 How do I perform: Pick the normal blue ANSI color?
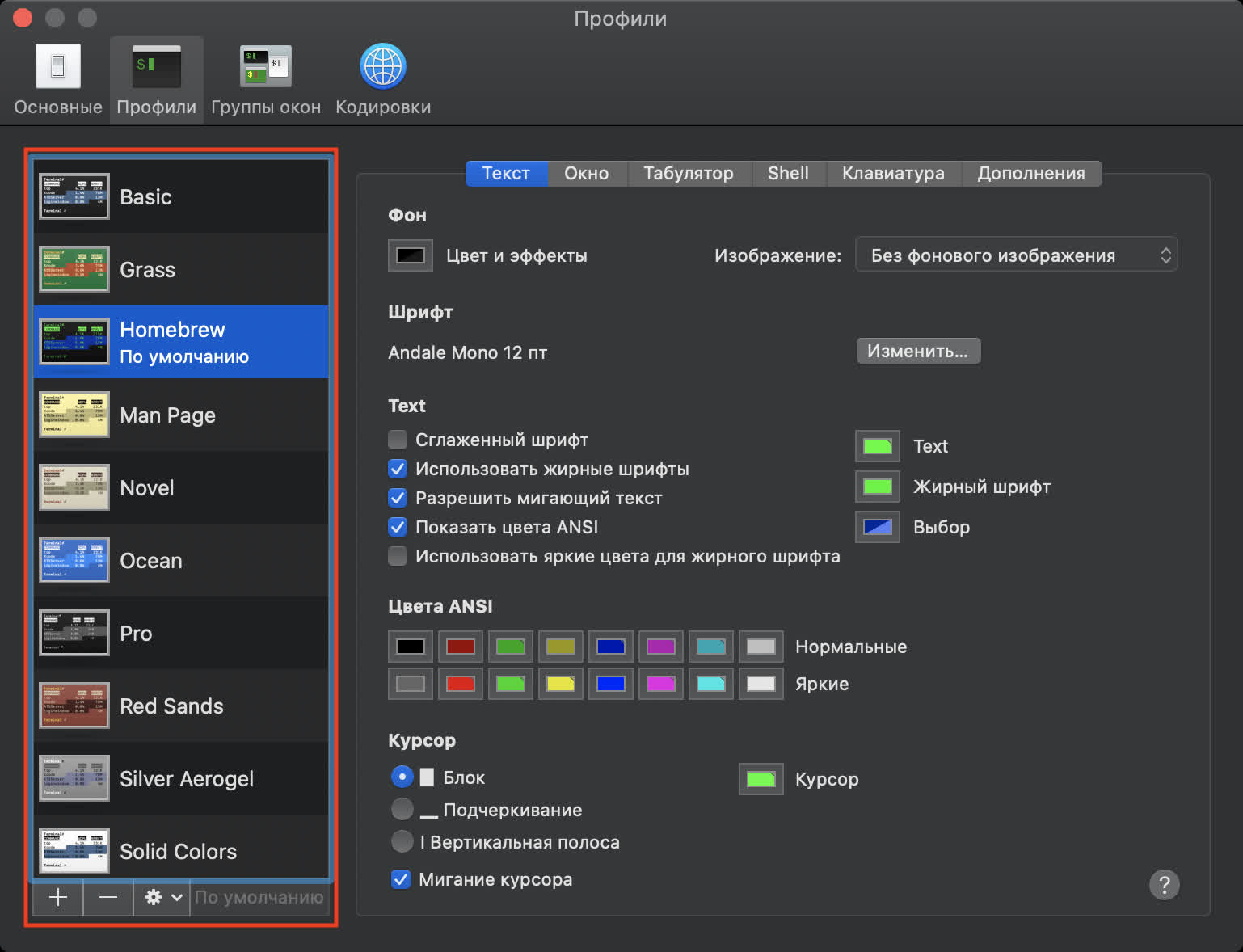(x=611, y=647)
